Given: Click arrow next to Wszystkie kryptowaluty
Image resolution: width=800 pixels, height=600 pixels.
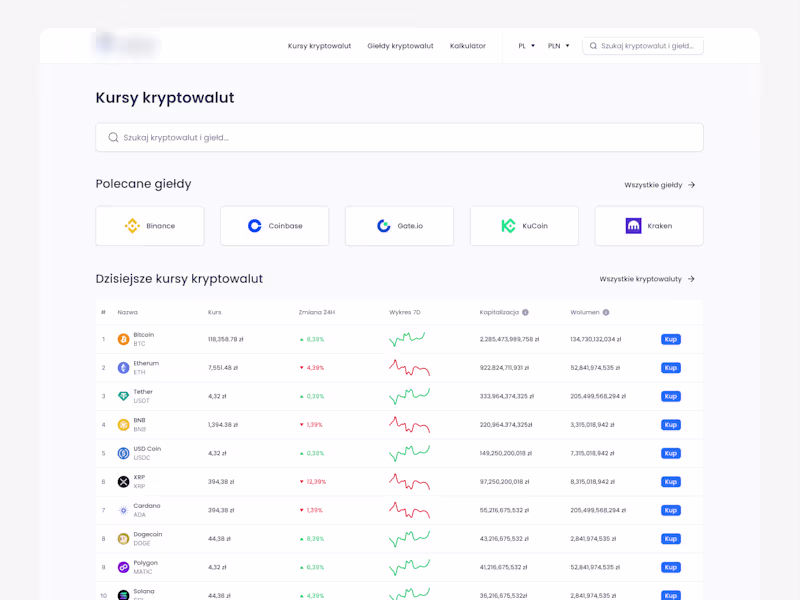Looking at the screenshot, I should [x=691, y=279].
